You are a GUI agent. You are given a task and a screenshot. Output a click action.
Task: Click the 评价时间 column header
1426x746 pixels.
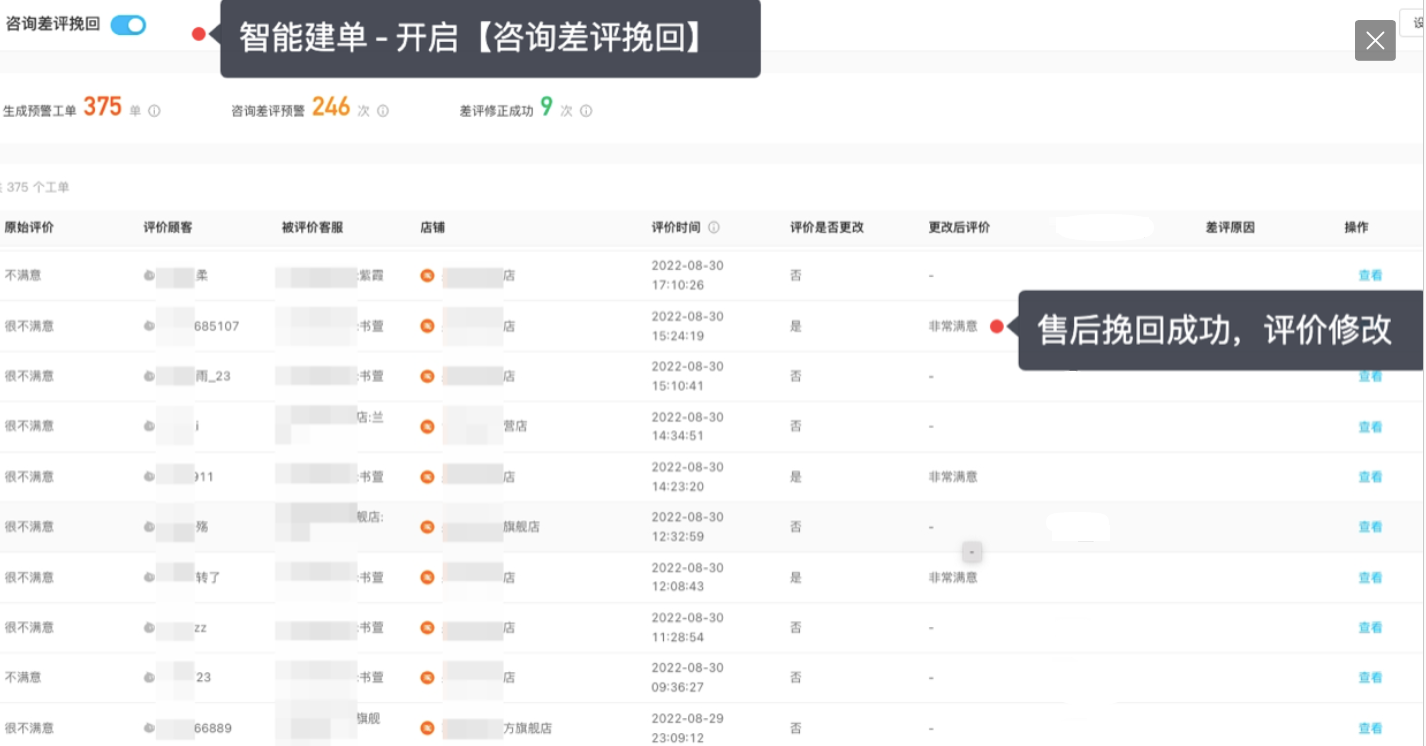677,228
